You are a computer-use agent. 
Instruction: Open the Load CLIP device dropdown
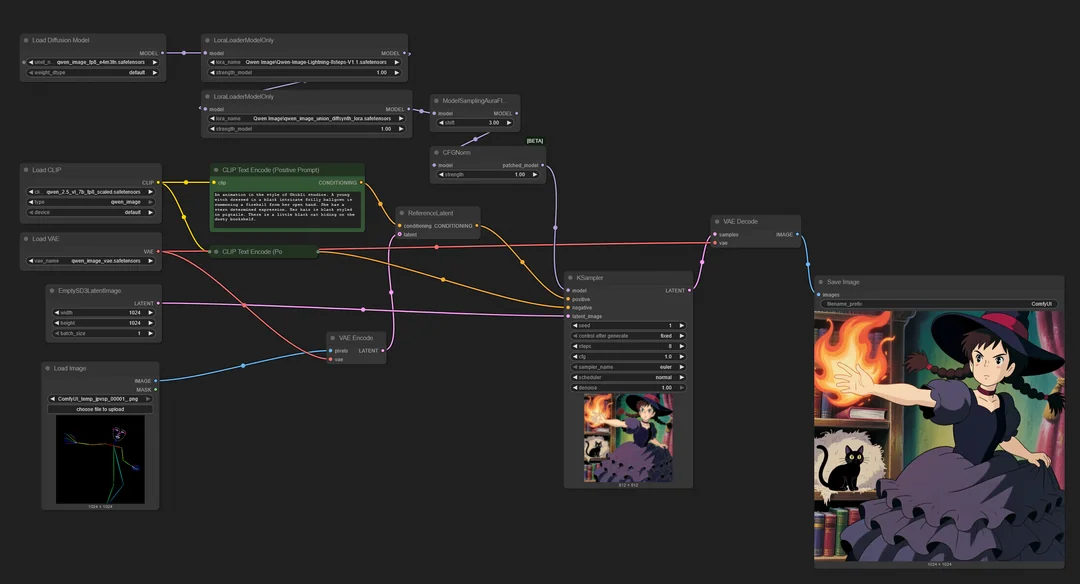click(91, 212)
